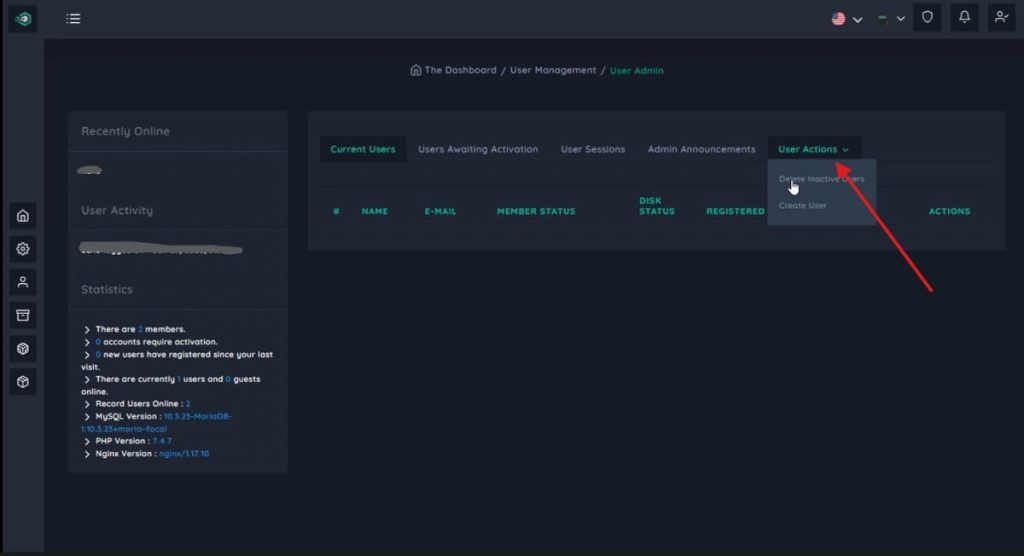Open the lower sidebar cube icon
Image resolution: width=1024 pixels, height=556 pixels.
23,382
